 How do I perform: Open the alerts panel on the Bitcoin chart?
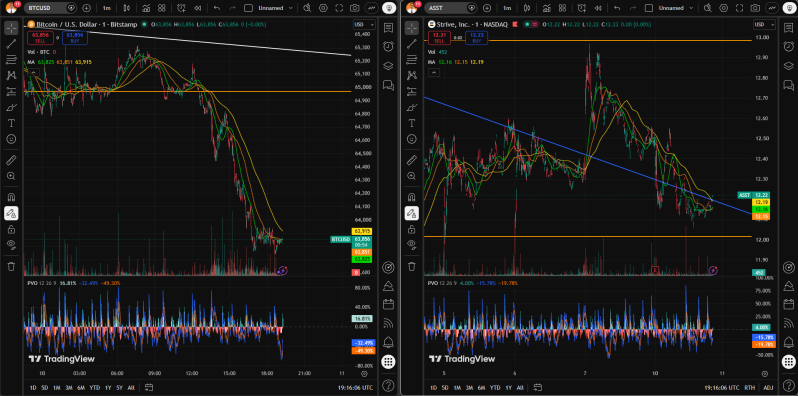pyautogui.click(x=388, y=46)
